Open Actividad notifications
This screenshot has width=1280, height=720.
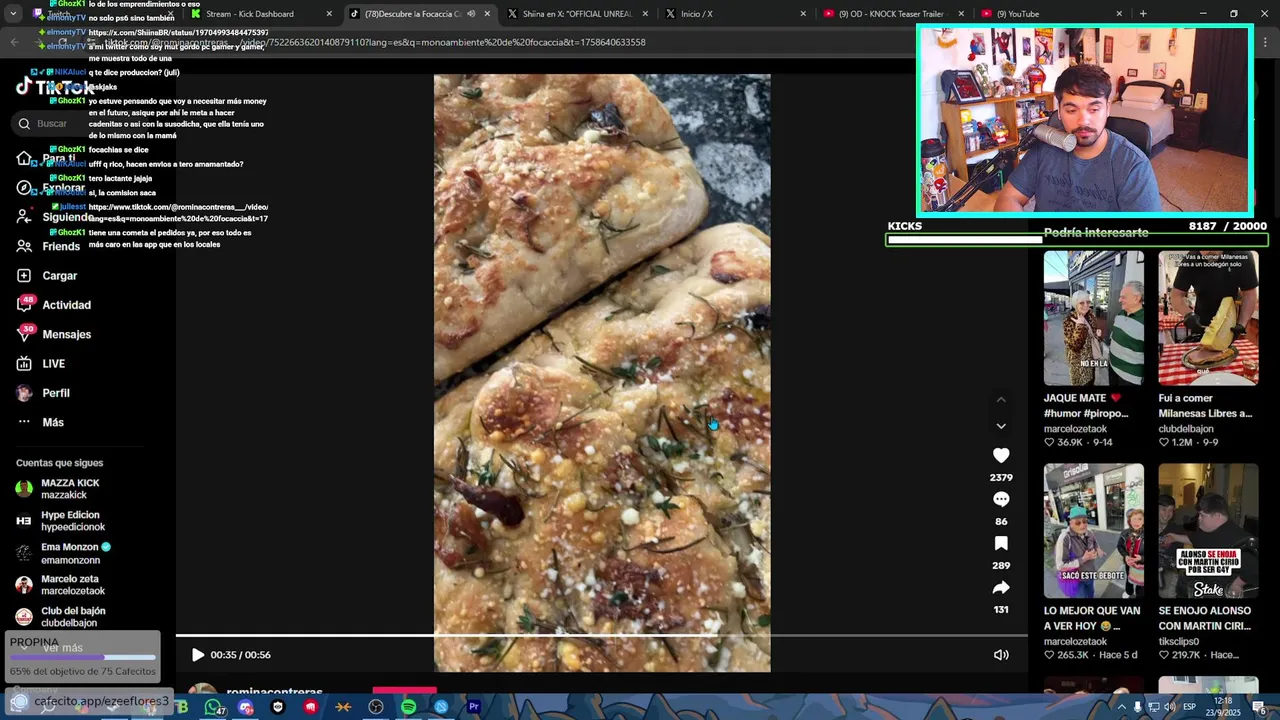coord(54,305)
